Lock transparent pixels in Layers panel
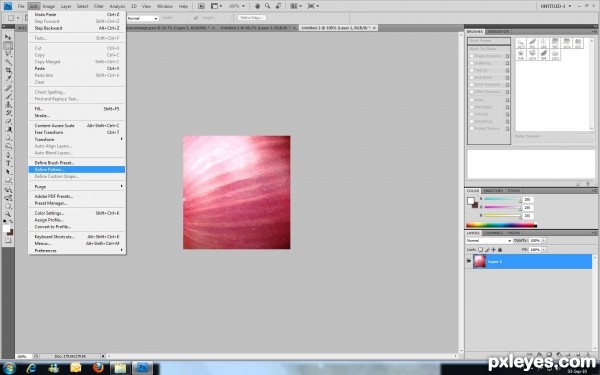The width and height of the screenshot is (600, 375). coord(481,249)
